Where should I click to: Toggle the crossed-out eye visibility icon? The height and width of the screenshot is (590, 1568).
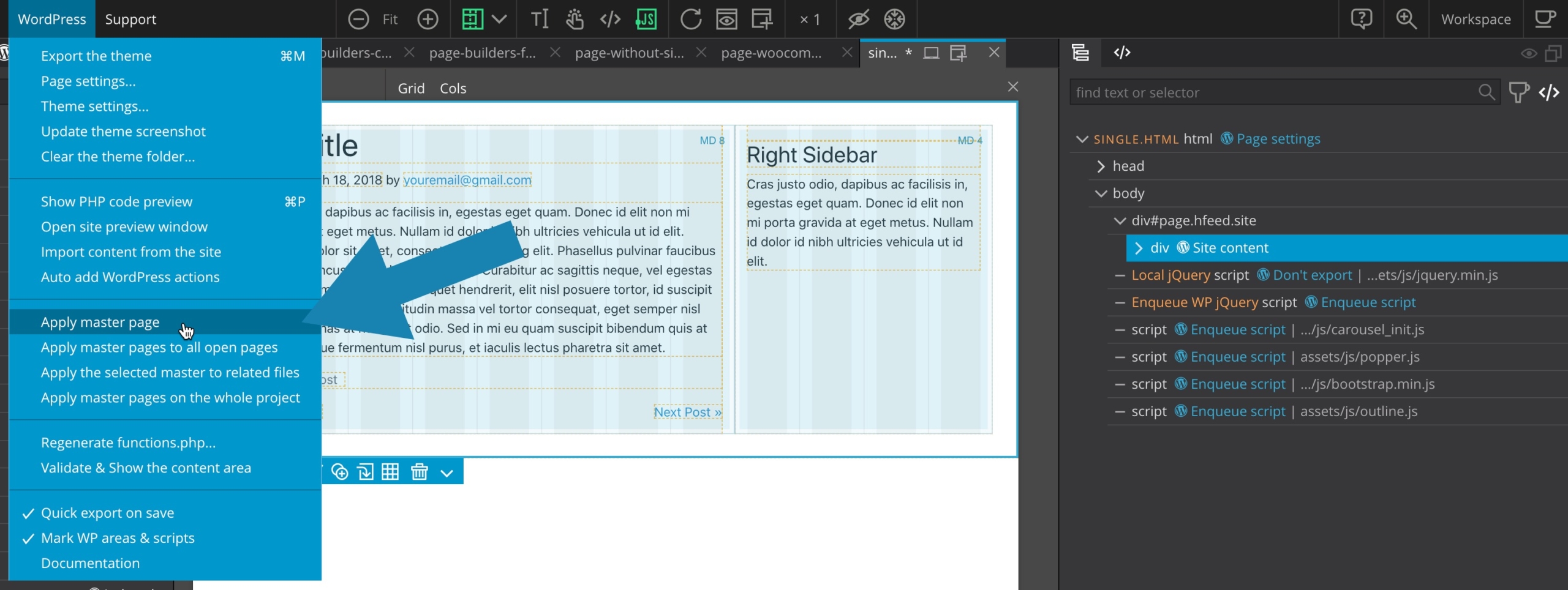(x=859, y=19)
